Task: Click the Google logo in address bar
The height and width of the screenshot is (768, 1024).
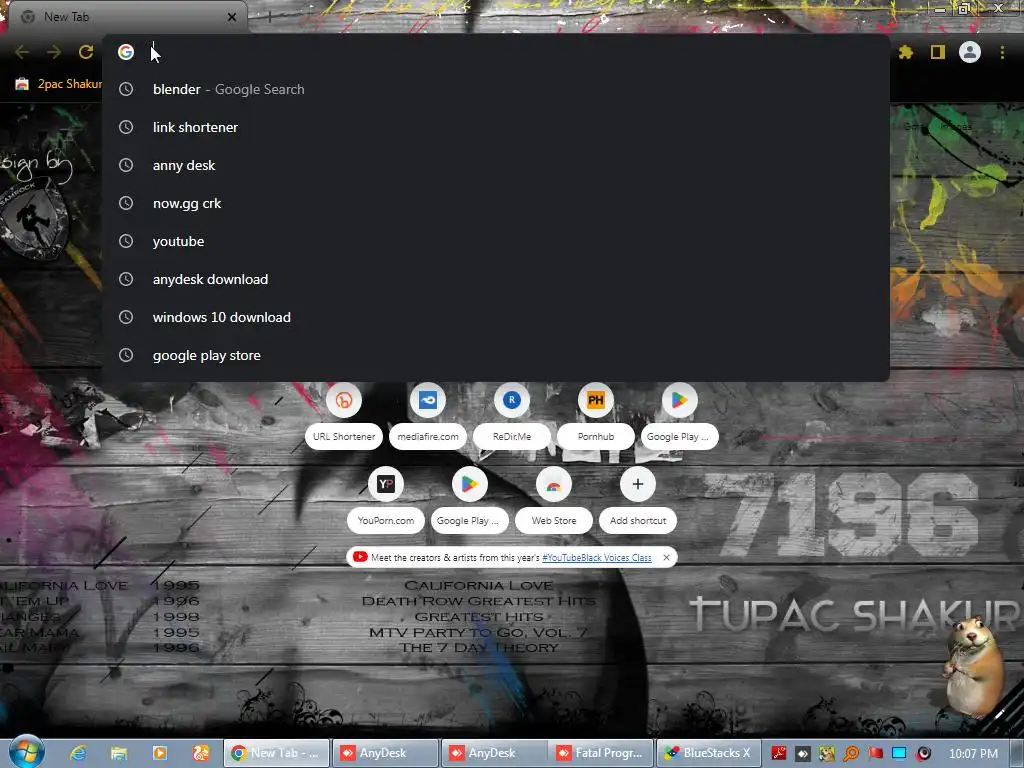Action: click(126, 52)
